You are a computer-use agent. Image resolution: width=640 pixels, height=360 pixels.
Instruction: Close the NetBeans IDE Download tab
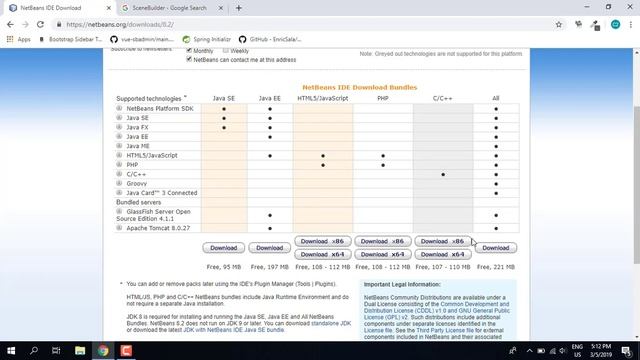pyautogui.click(x=109, y=8)
